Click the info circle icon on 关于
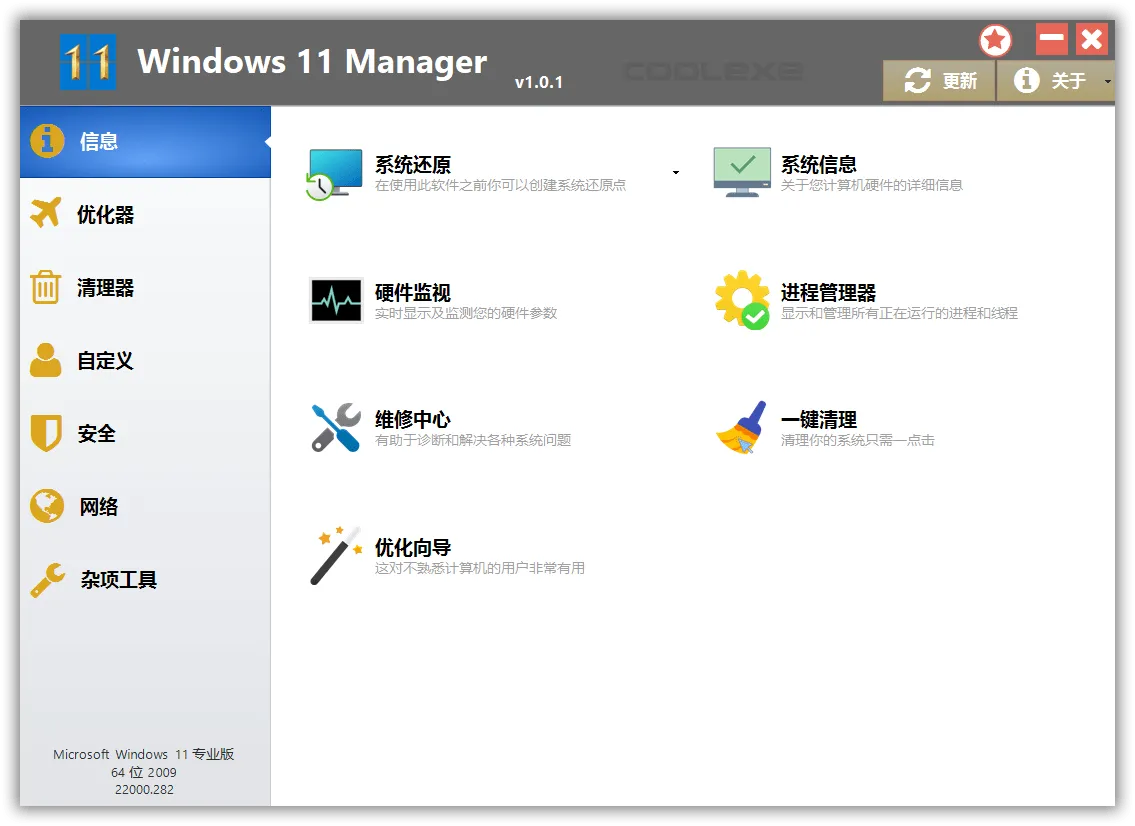 pyautogui.click(x=1026, y=80)
